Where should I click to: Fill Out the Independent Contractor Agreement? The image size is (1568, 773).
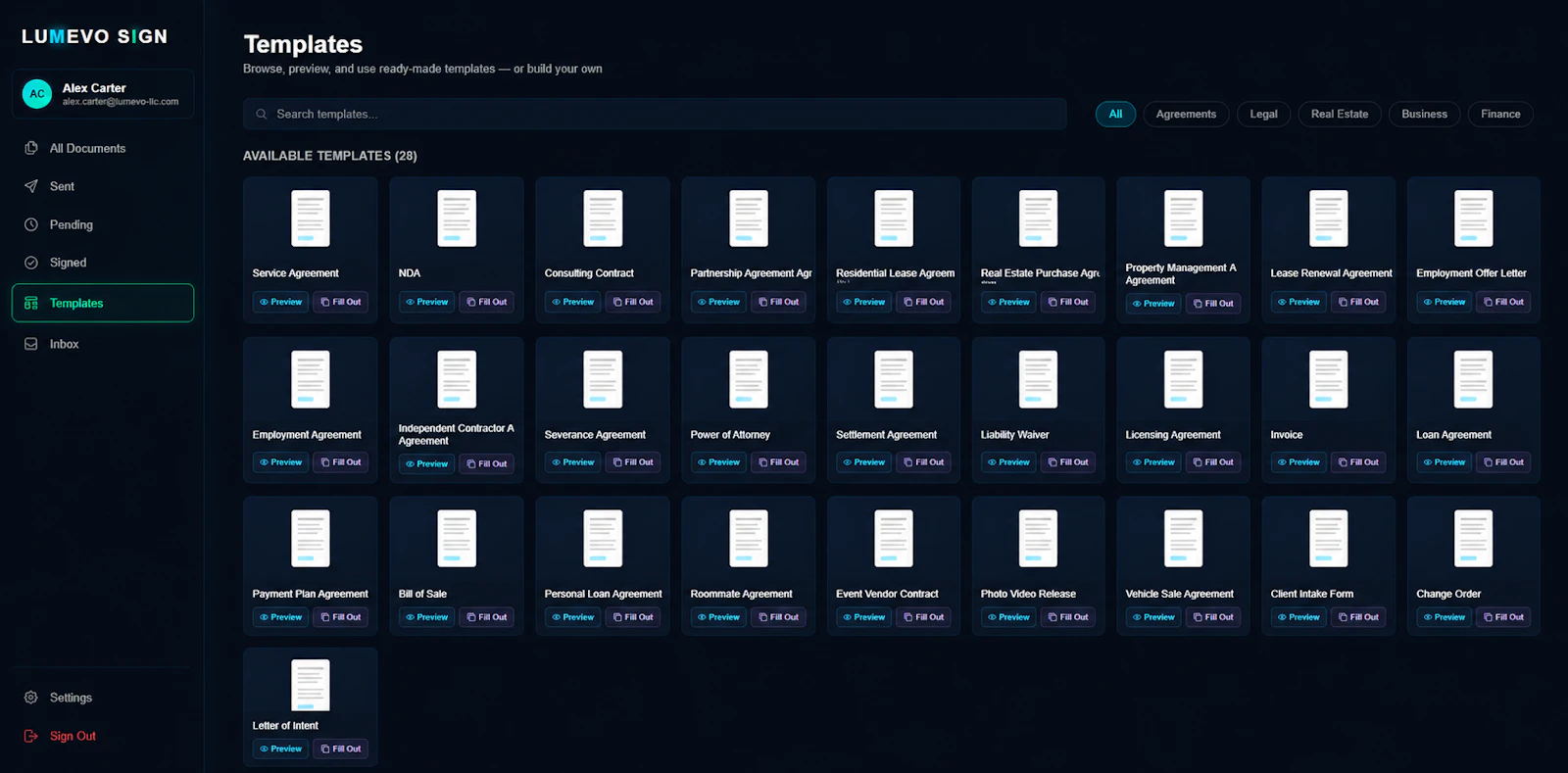coord(487,464)
